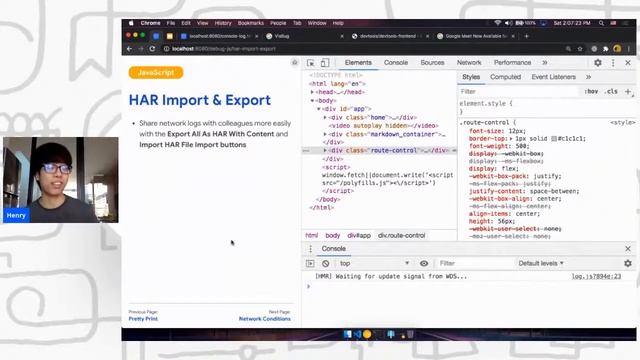Open color picker for #c1c1c1 swatch
The image size is (640, 360).
[x=554, y=139]
